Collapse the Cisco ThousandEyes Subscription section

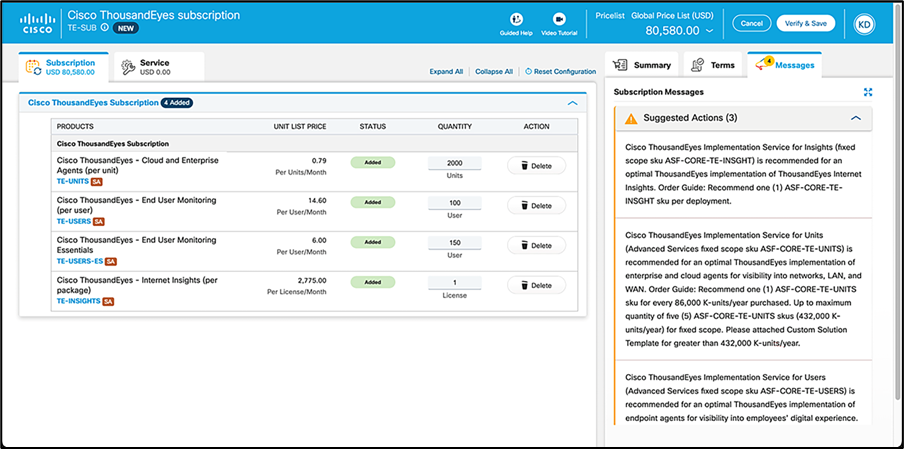pyautogui.click(x=572, y=103)
